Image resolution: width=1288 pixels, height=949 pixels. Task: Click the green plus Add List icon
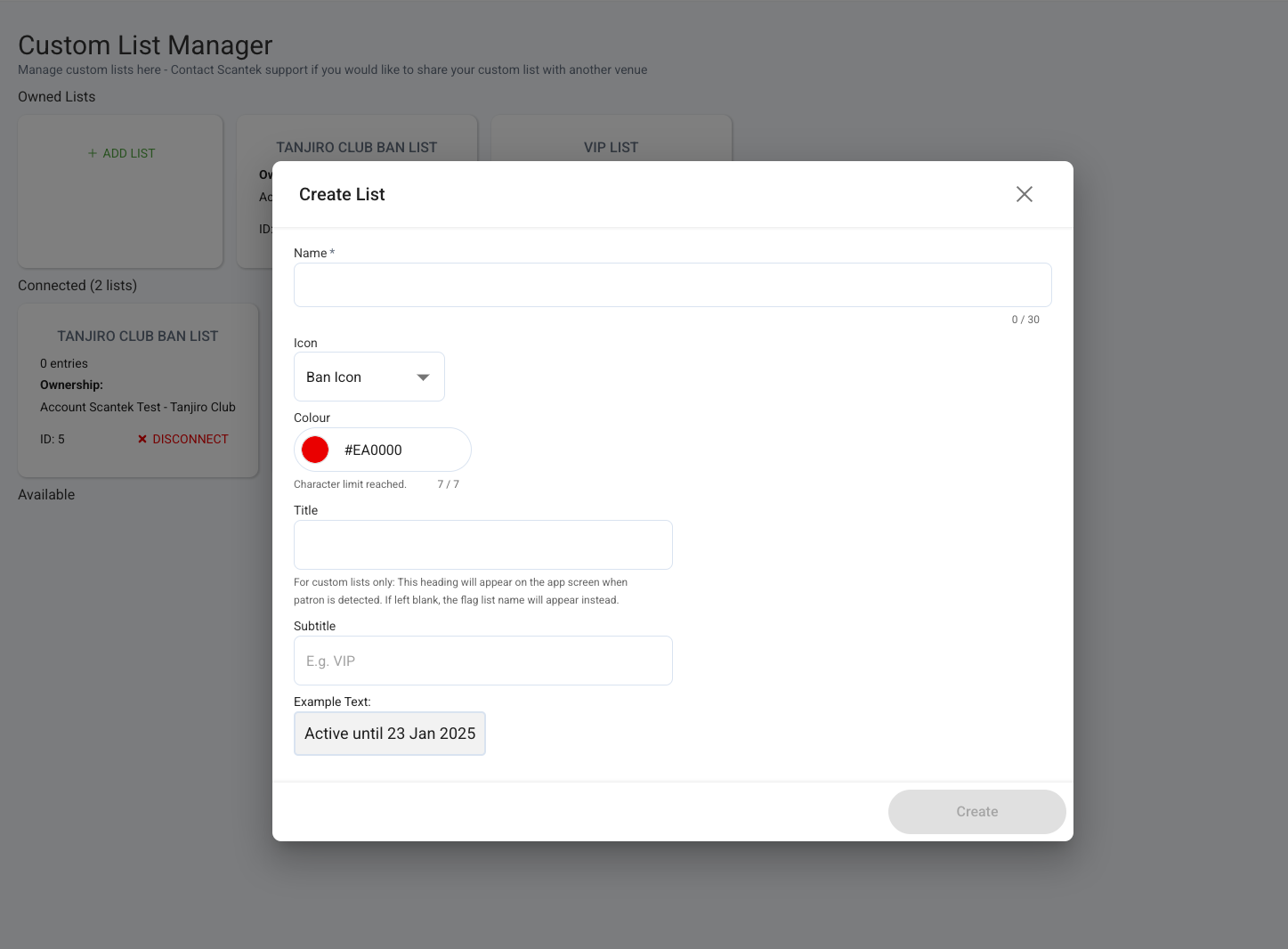point(92,153)
